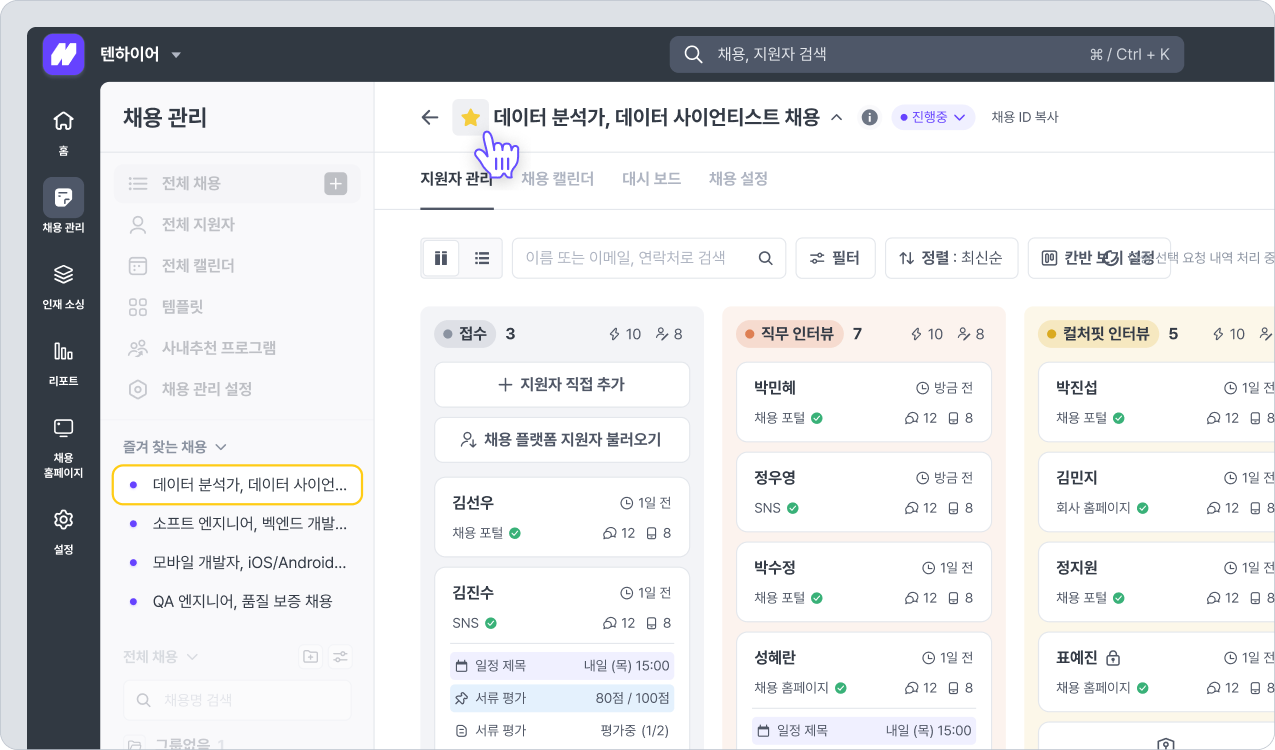The image size is (1275, 750).
Task: Click calendar icon in 김진수 일정 제목 row
Action: point(461,665)
